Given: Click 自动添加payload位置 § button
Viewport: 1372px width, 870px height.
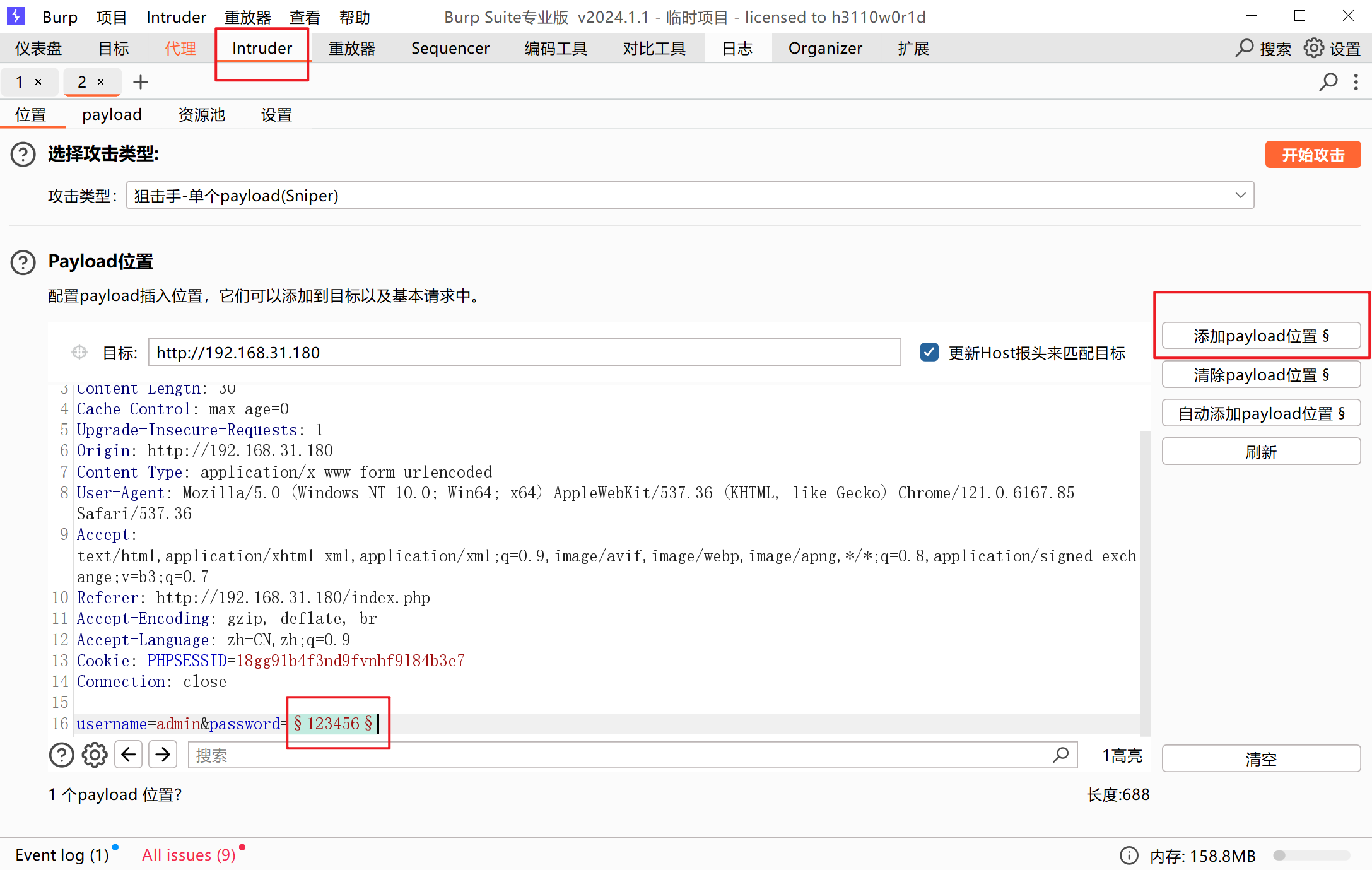Looking at the screenshot, I should (x=1261, y=413).
